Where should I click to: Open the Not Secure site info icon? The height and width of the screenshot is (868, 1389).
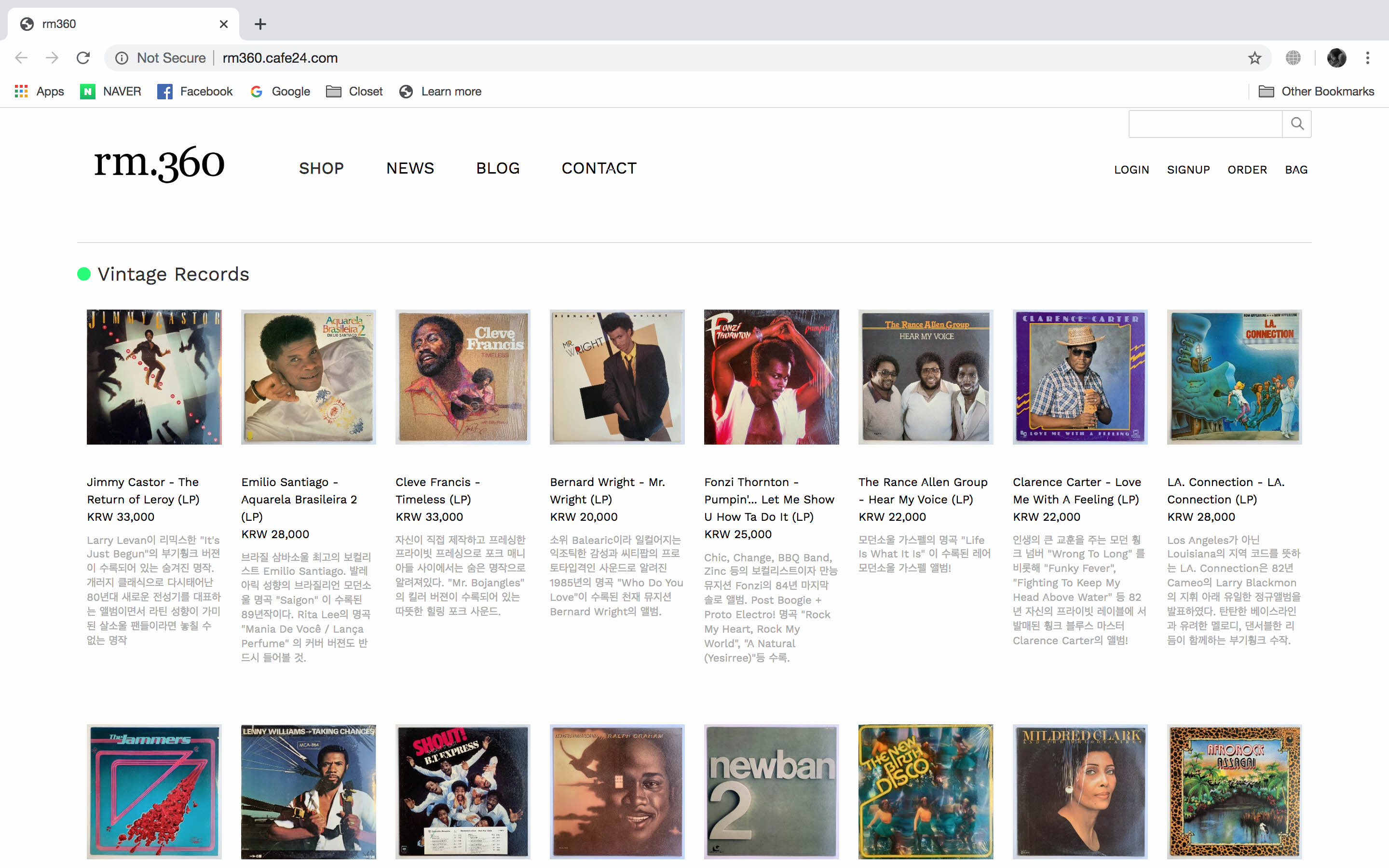click(122, 58)
